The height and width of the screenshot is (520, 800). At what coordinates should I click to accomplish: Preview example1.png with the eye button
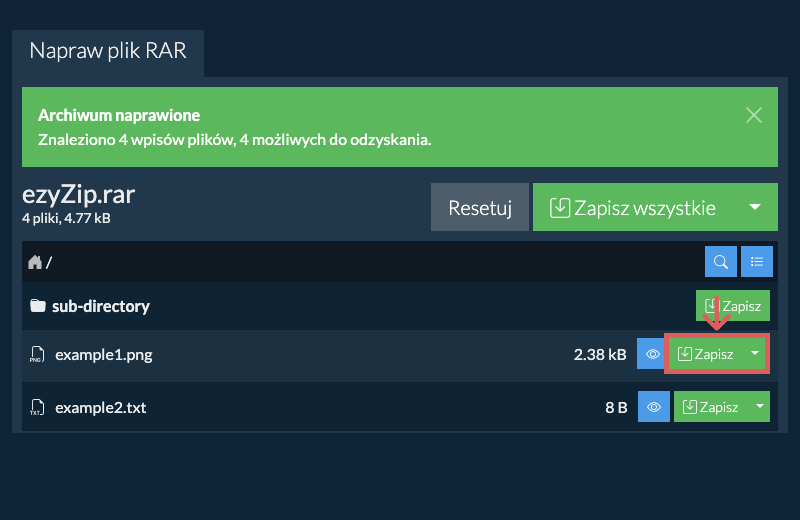[x=652, y=354]
